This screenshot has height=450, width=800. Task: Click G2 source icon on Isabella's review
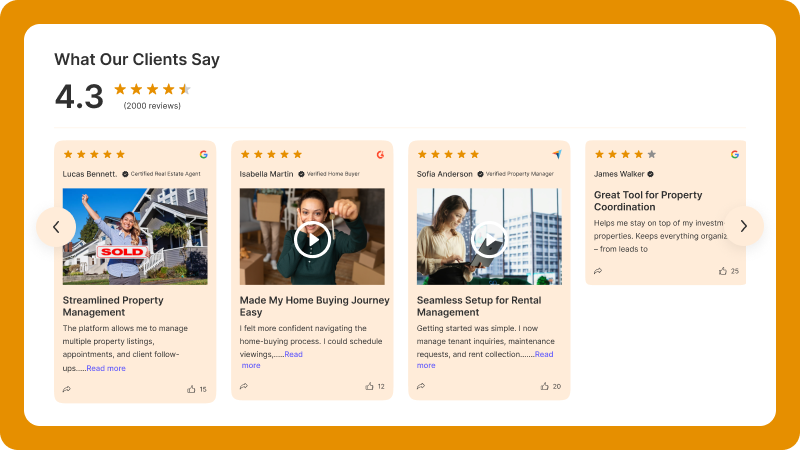[380, 155]
